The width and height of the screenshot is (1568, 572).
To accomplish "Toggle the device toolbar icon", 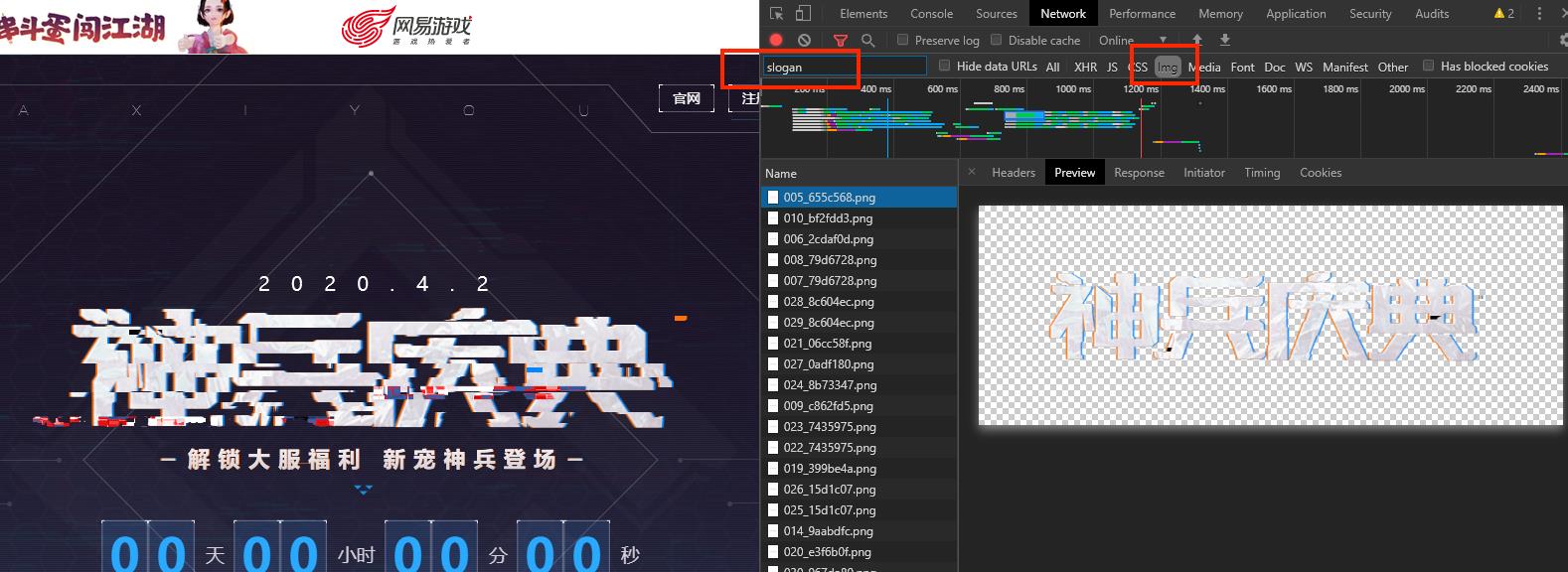I will pos(803,14).
